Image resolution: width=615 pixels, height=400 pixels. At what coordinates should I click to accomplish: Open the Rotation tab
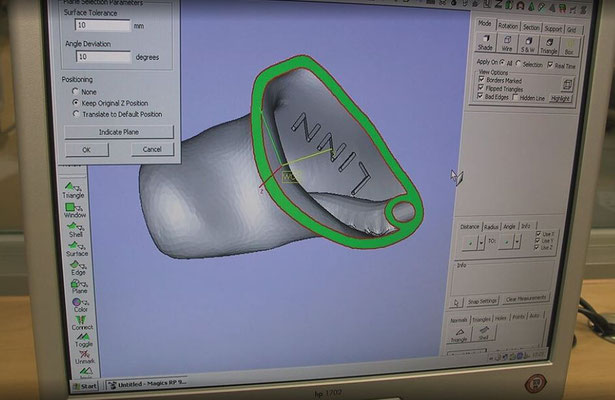click(508, 26)
